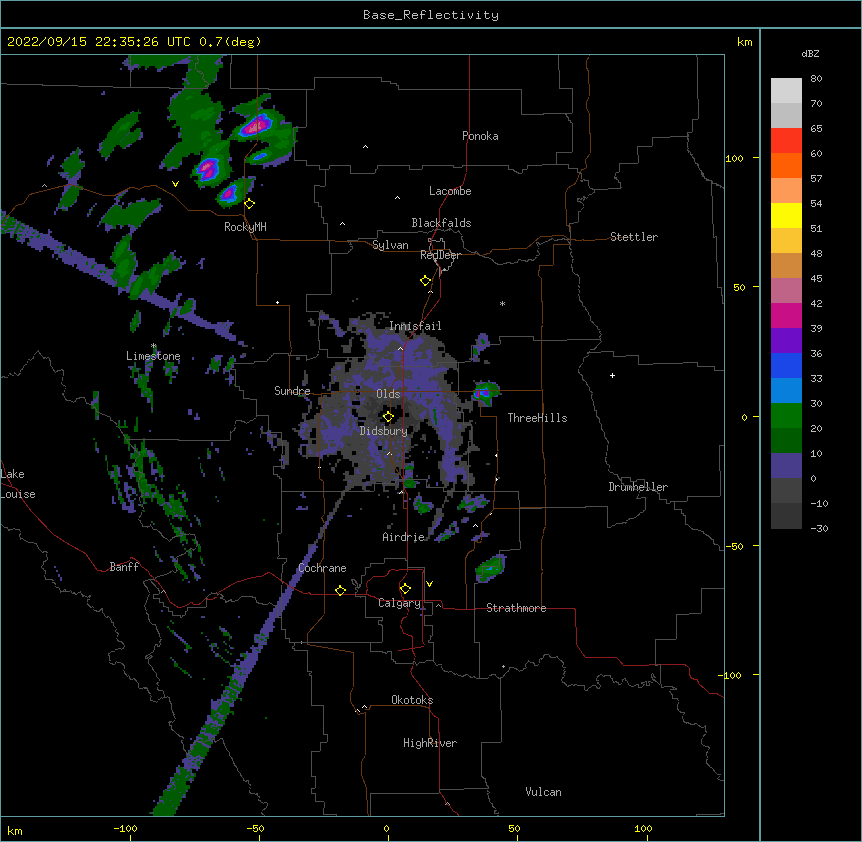
Task: Select the -30 value on dBZ legend
Action: click(819, 528)
